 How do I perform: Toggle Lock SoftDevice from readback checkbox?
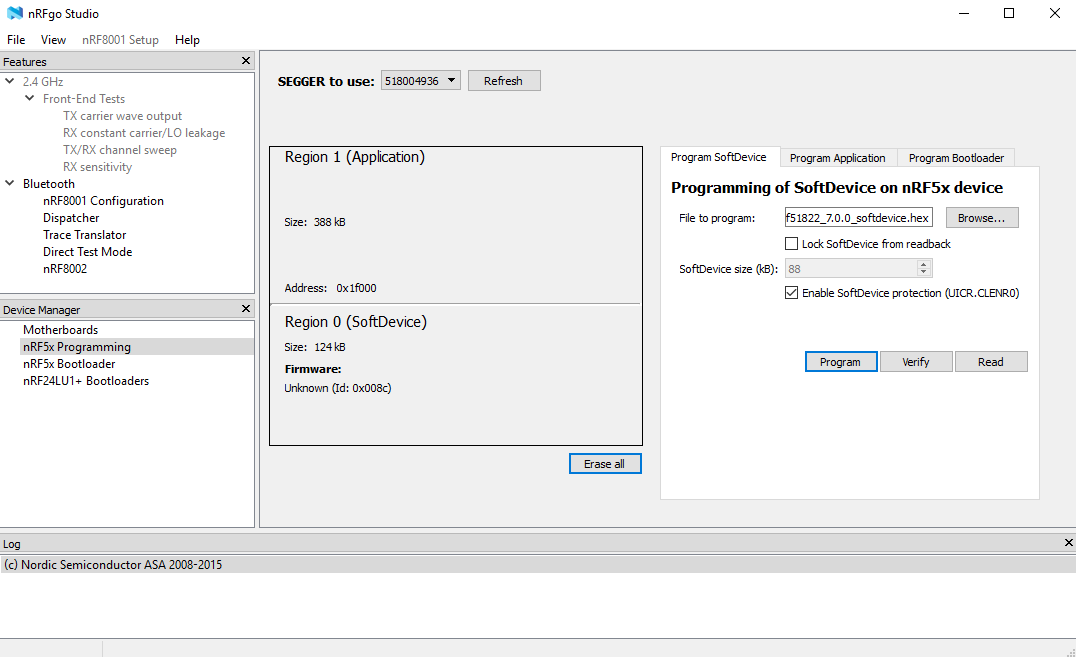click(791, 244)
